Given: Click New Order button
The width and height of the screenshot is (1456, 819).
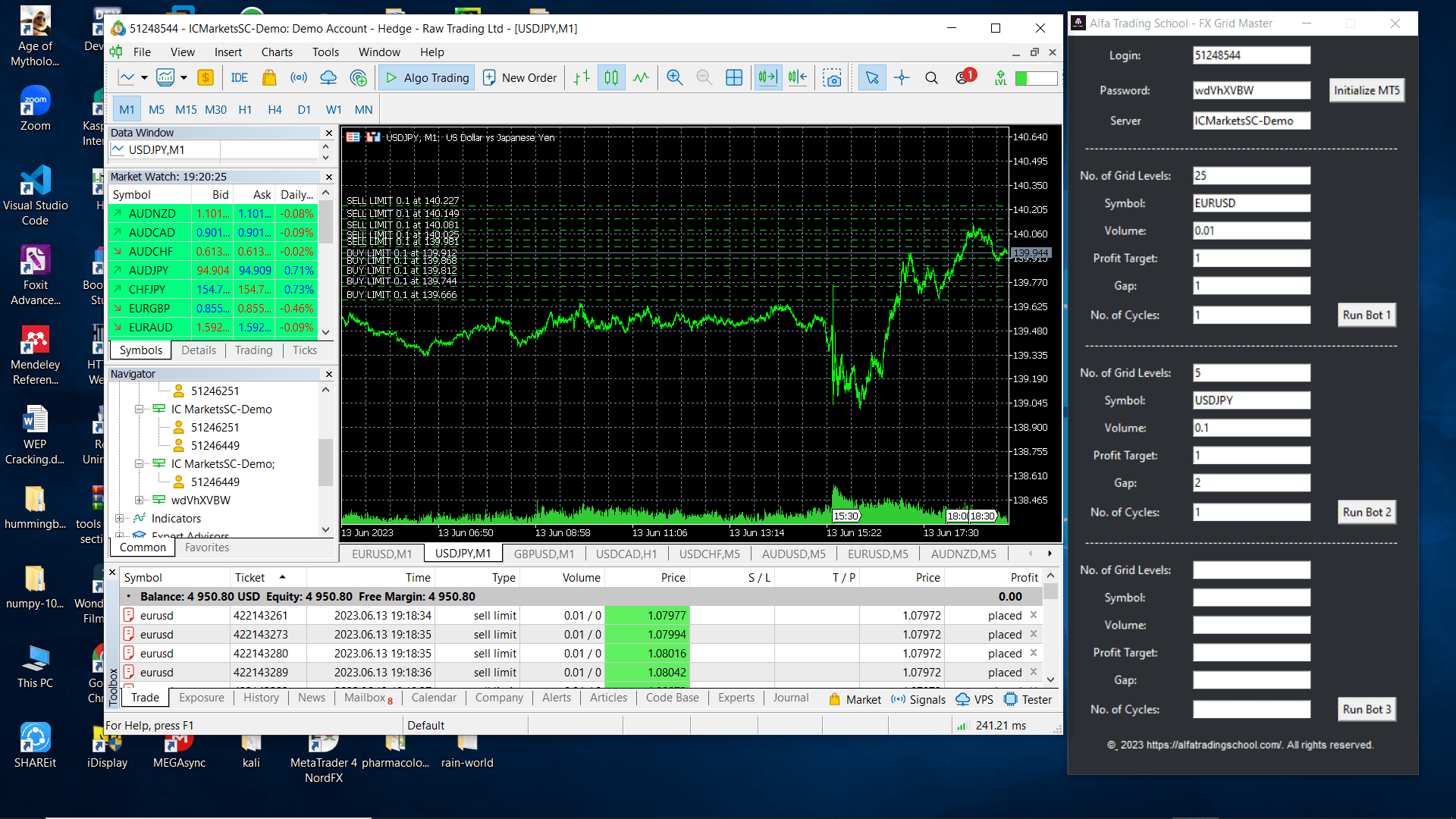Looking at the screenshot, I should (520, 77).
